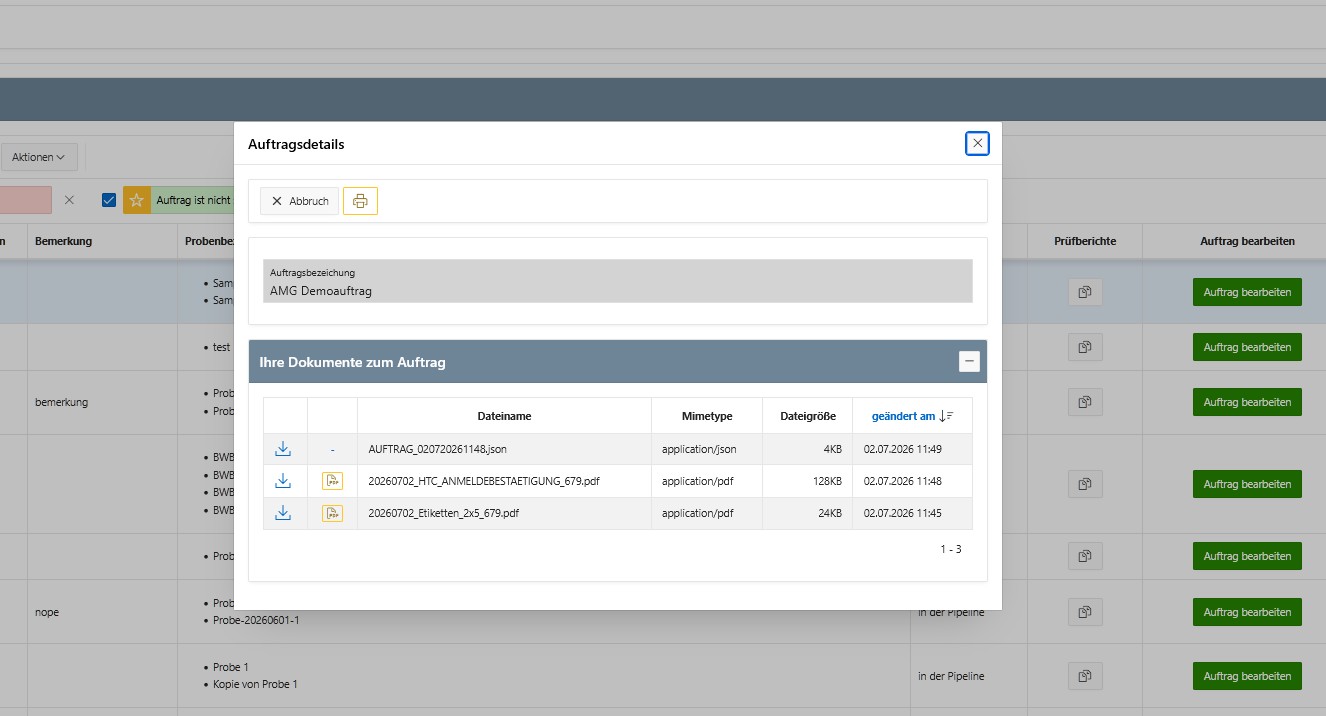Click 'Auftrag bearbeiten' button in BWB row

coord(1247,484)
